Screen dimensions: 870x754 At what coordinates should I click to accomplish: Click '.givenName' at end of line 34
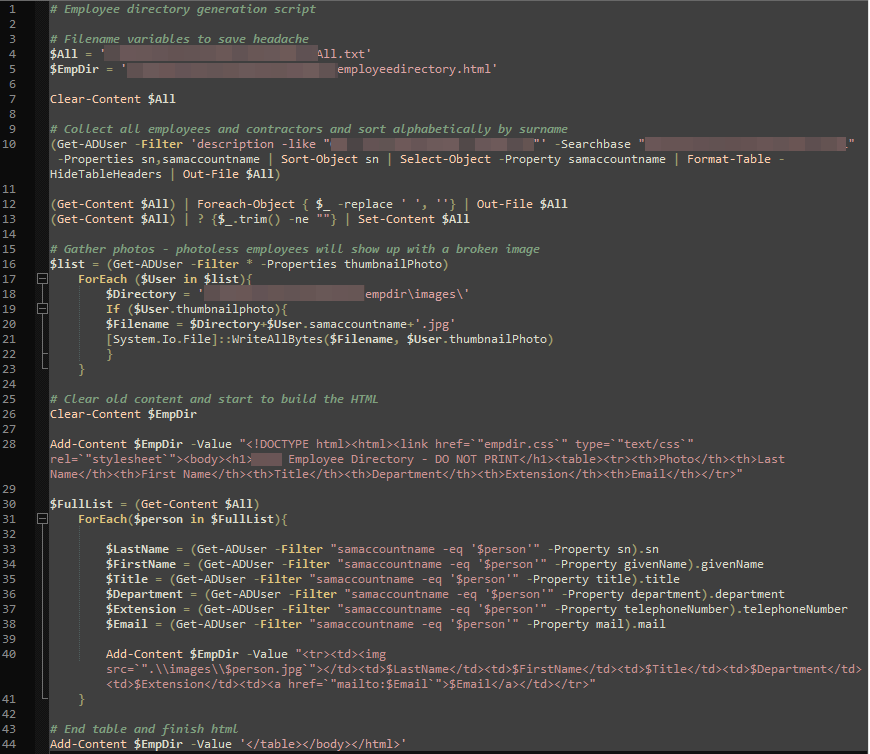point(729,564)
